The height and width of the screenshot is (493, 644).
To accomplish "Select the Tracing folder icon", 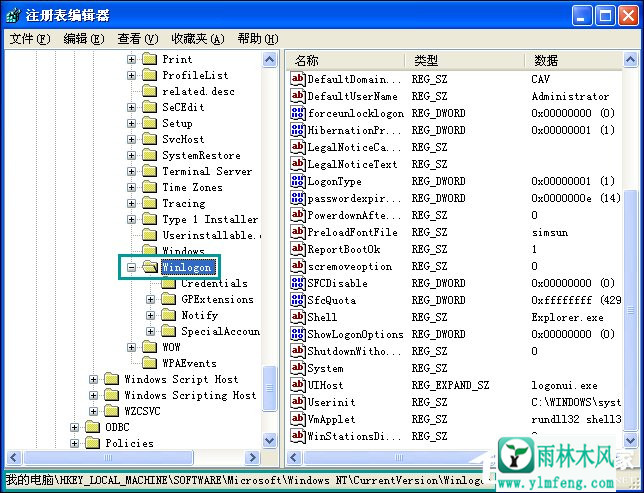I will pyautogui.click(x=150, y=203).
